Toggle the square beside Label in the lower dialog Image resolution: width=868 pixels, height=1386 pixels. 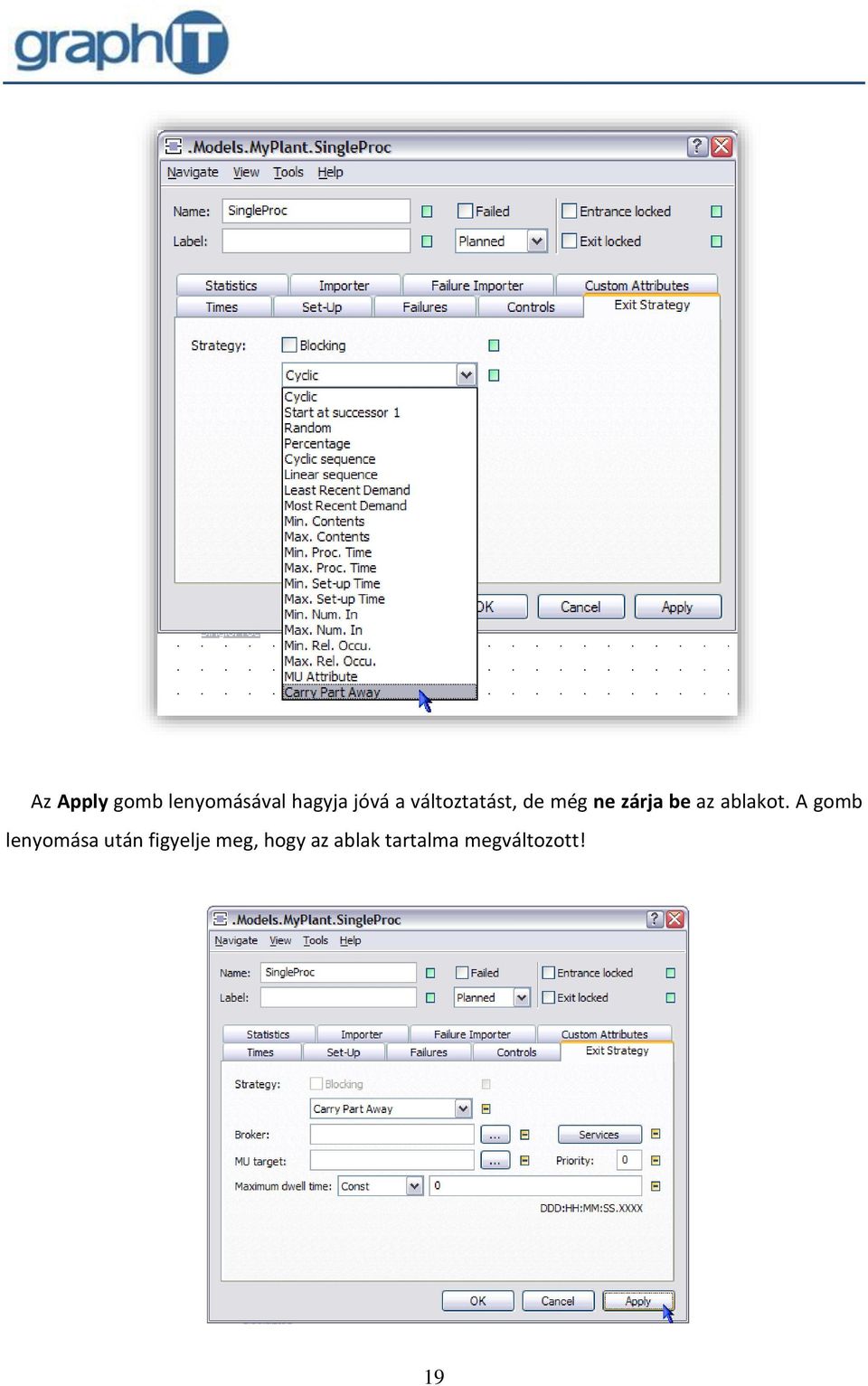[x=430, y=998]
